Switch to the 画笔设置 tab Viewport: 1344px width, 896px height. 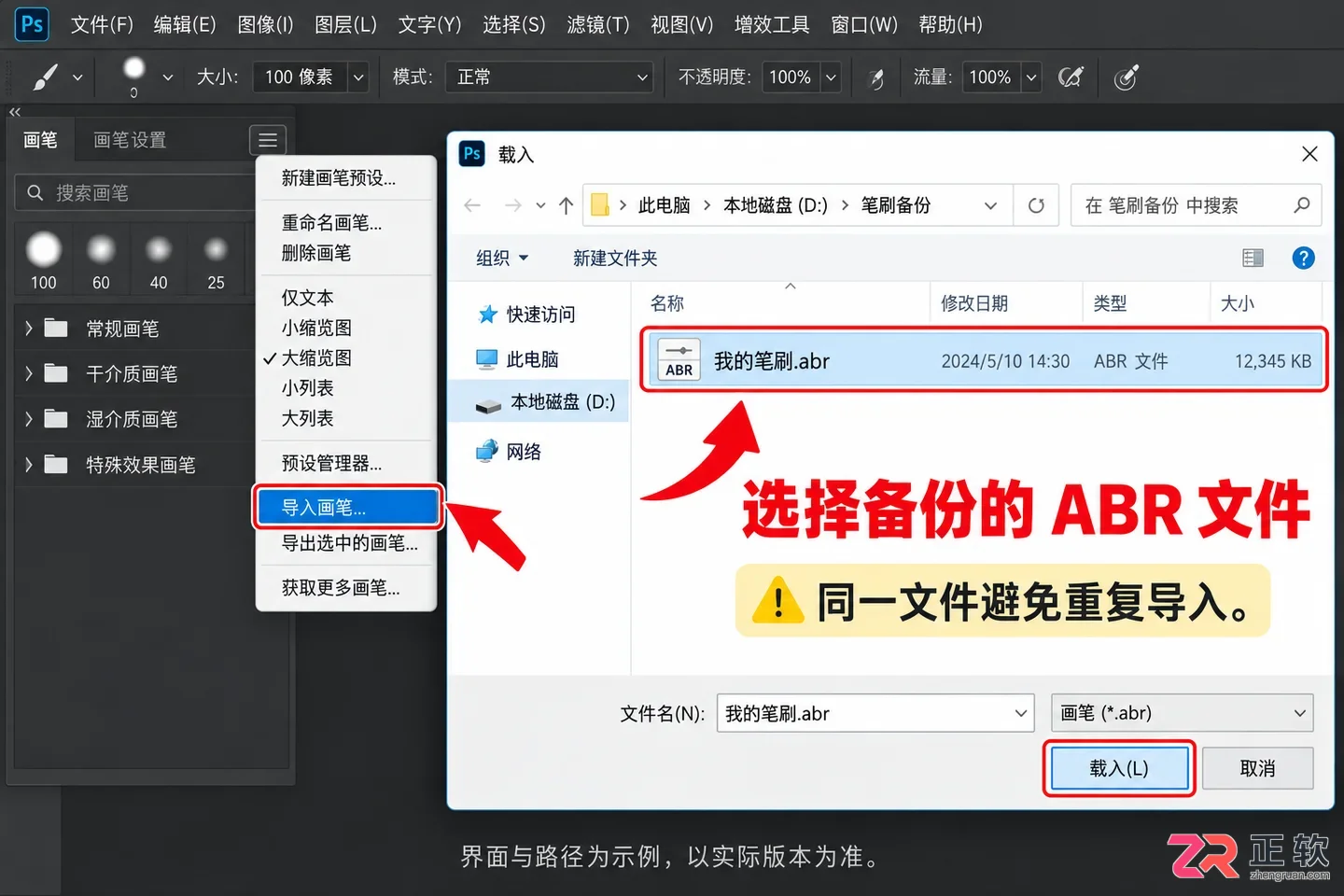click(x=130, y=140)
